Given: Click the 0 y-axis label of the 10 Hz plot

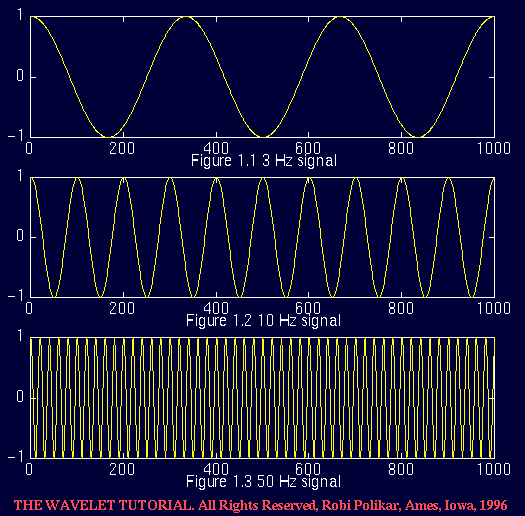Looking at the screenshot, I should [x=20, y=236].
